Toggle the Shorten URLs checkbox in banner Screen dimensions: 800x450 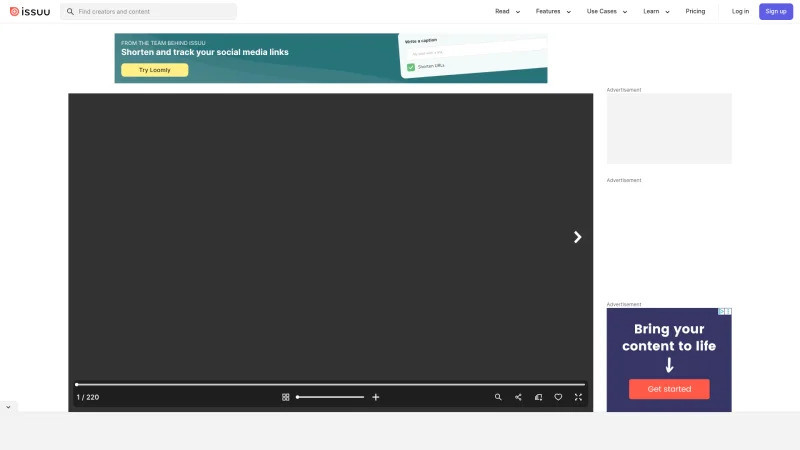tap(411, 67)
